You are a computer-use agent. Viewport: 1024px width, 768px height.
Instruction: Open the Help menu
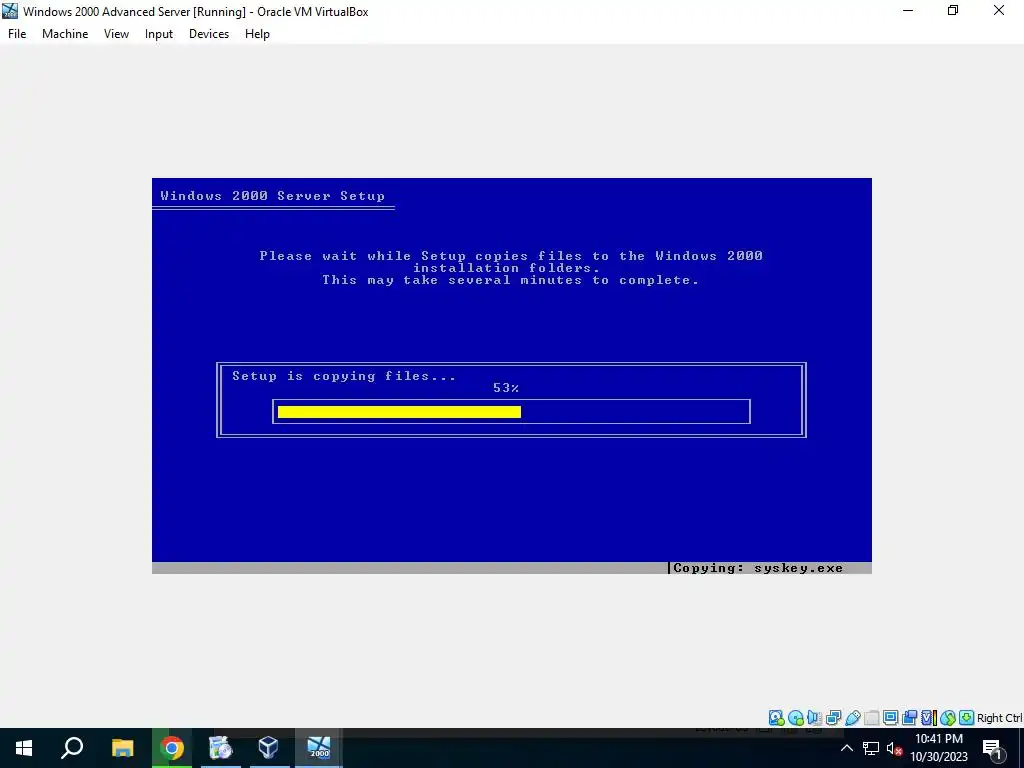pos(257,34)
